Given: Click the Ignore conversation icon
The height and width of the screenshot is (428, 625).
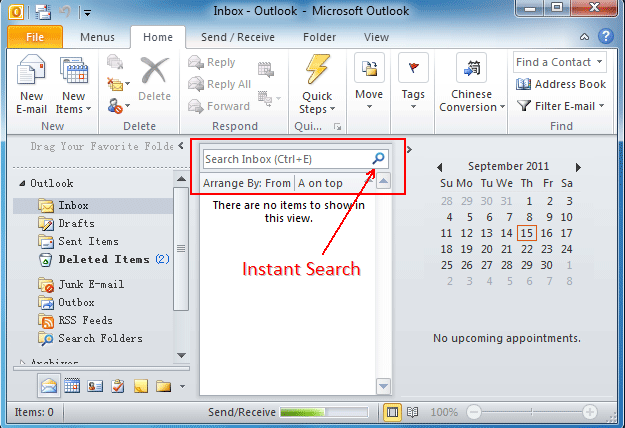Looking at the screenshot, I should (x=115, y=62).
